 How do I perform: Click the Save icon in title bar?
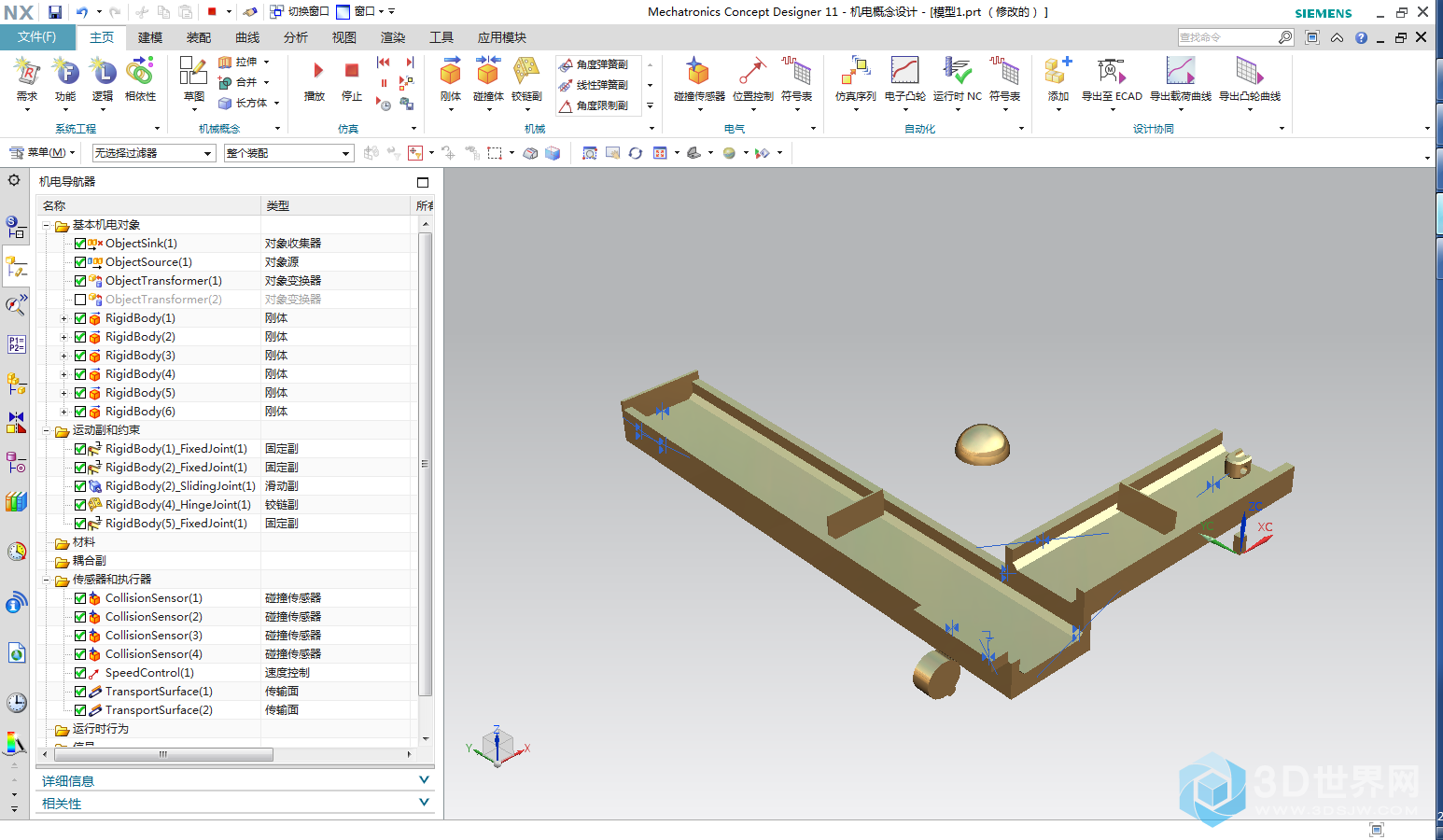click(x=55, y=12)
